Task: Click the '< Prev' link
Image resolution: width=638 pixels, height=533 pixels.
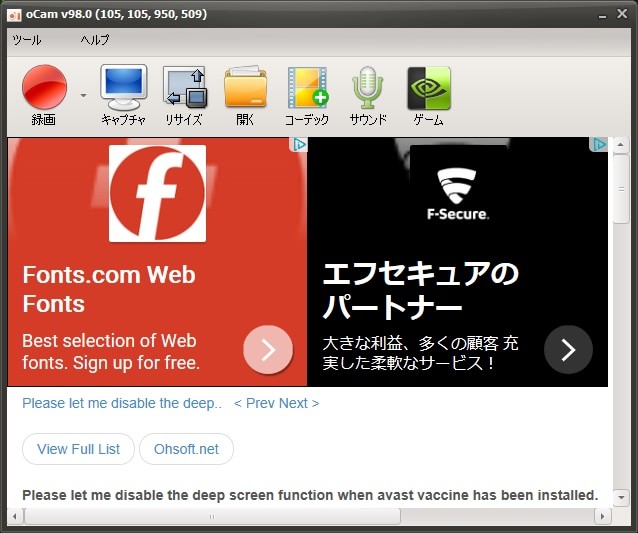Action: (254, 403)
